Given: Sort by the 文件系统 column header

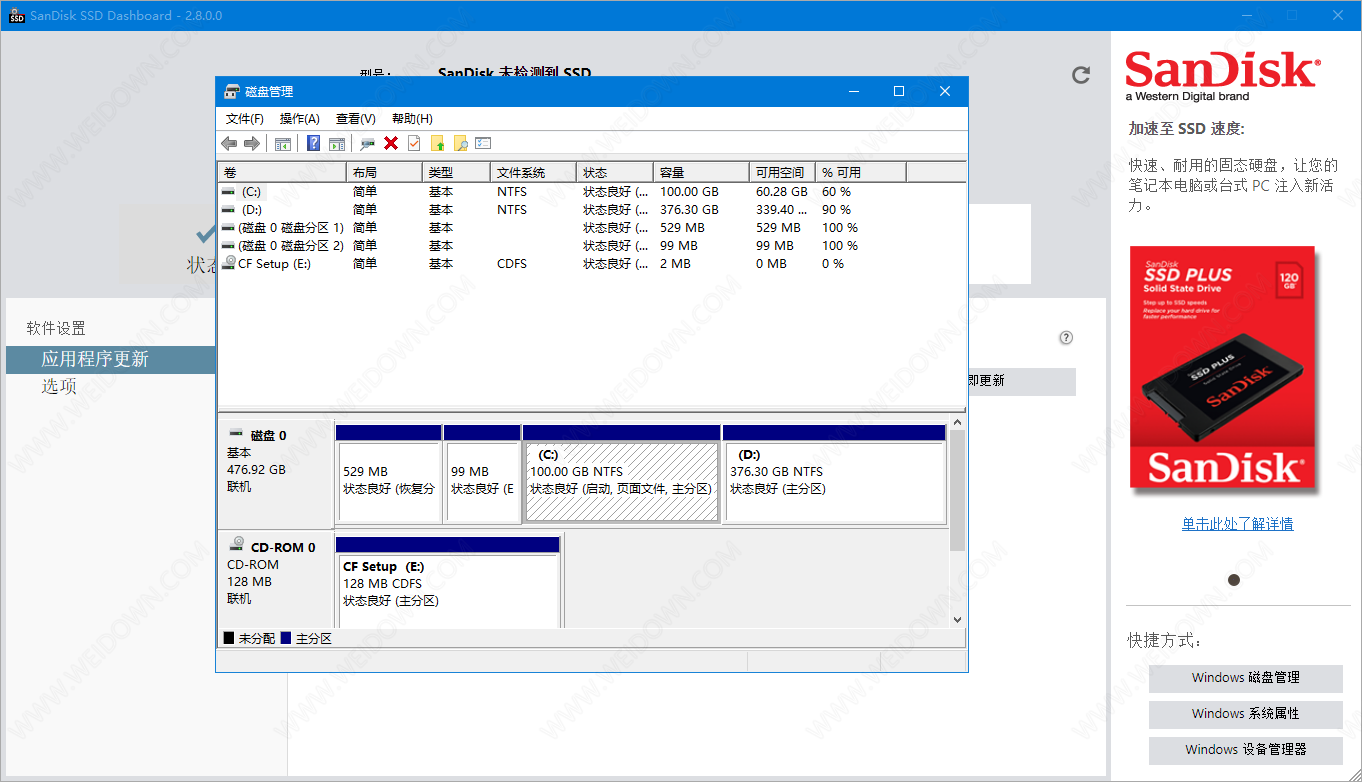Looking at the screenshot, I should pos(533,172).
